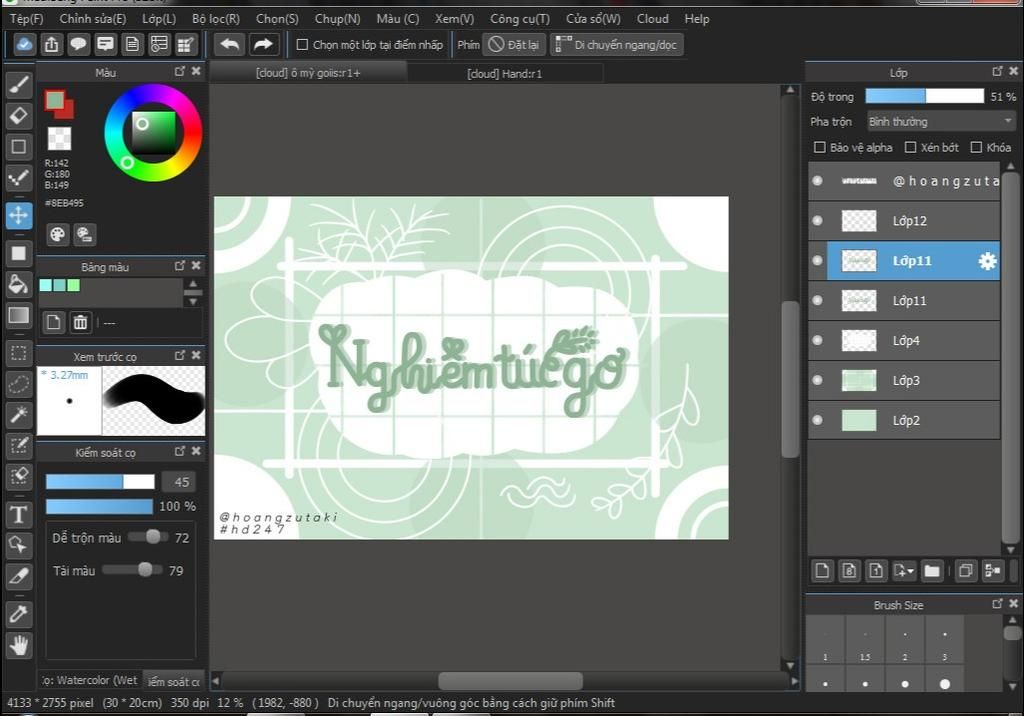Add new swatch in Bảng màu panel
Image resolution: width=1024 pixels, height=716 pixels.
click(54, 322)
